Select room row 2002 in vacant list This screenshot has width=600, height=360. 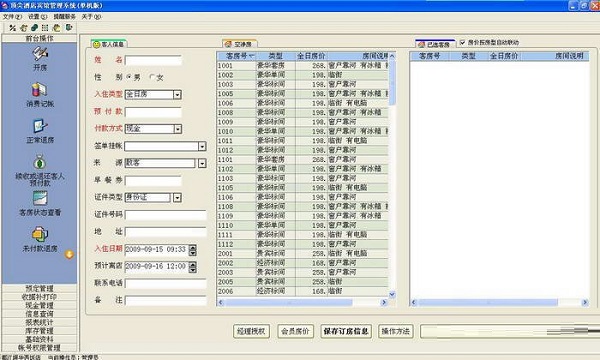[x=302, y=263]
